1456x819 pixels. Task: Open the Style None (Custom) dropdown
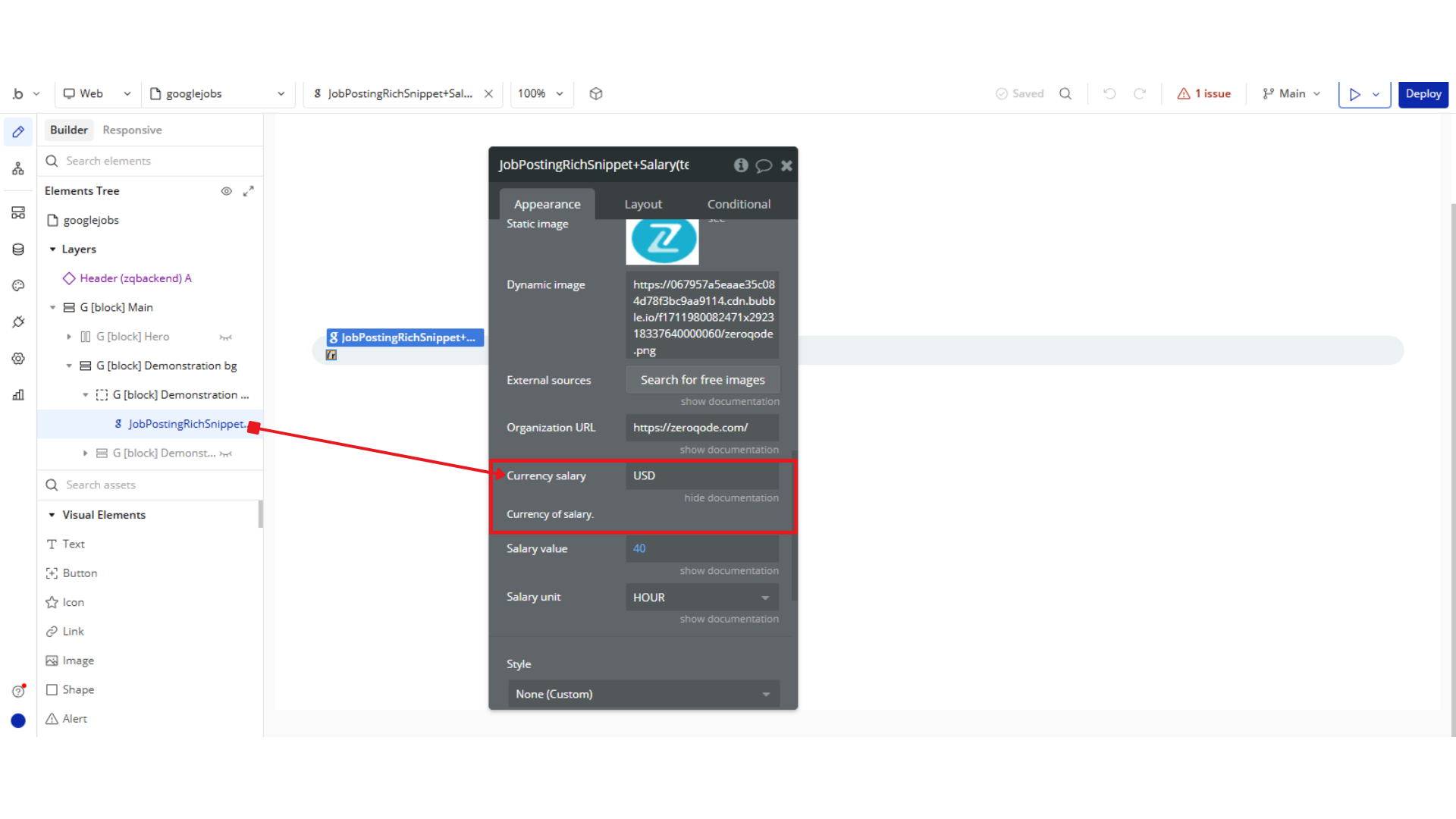coord(643,694)
